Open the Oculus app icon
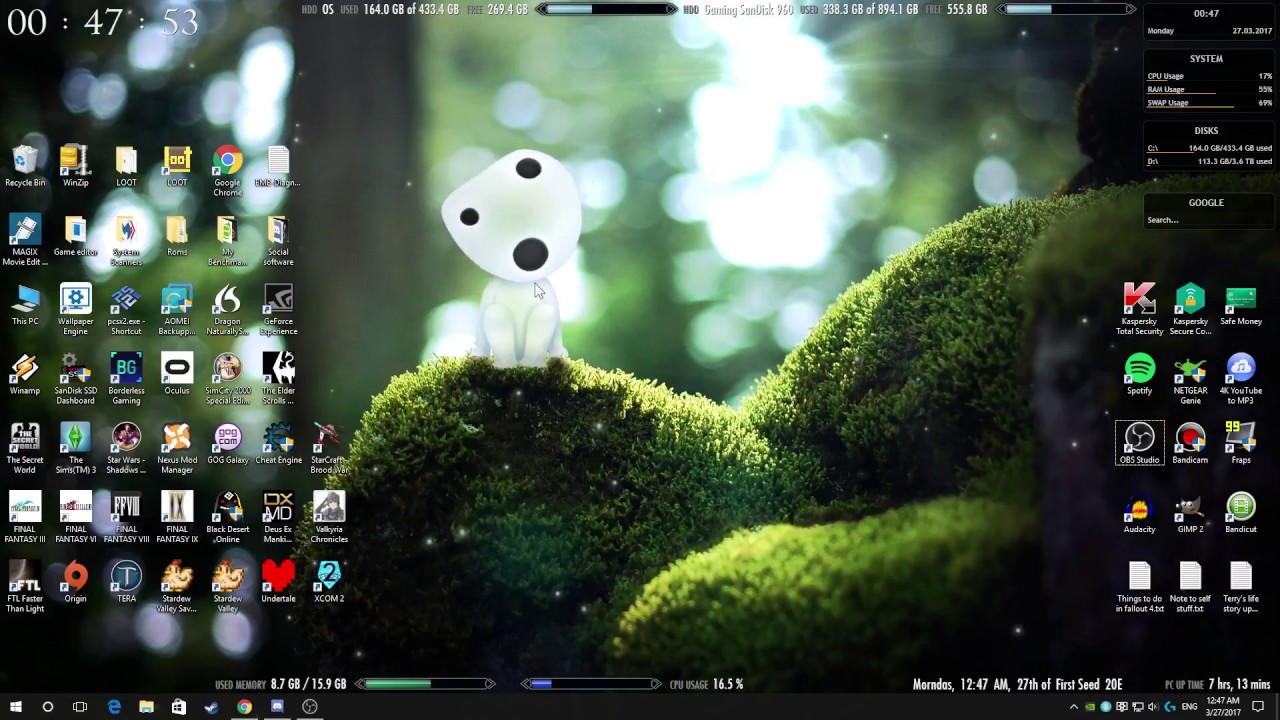The height and width of the screenshot is (720, 1280). click(x=177, y=374)
